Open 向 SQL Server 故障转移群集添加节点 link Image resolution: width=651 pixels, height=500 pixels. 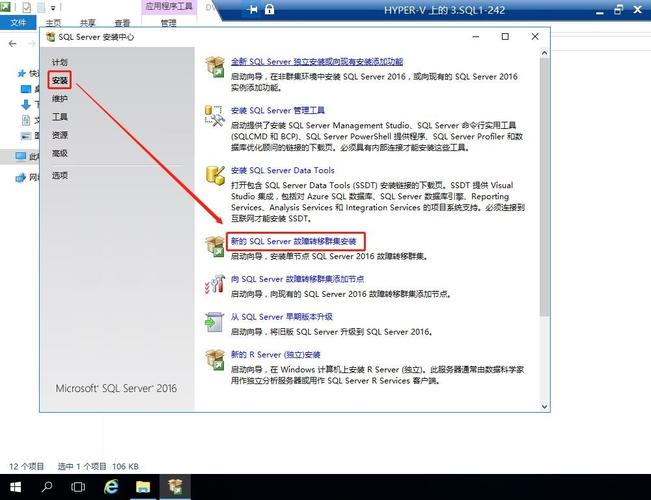pos(297,279)
